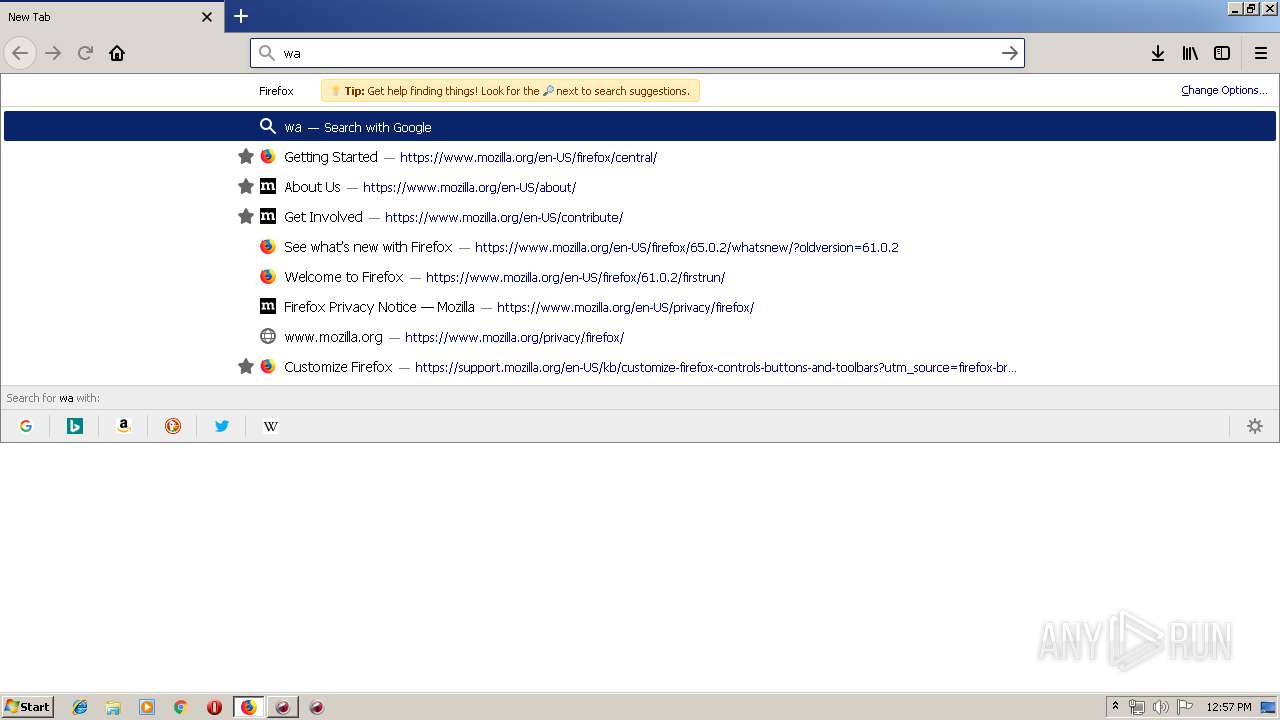Click the yellow Tip message about search suggestions
The height and width of the screenshot is (720, 1280).
tap(510, 91)
